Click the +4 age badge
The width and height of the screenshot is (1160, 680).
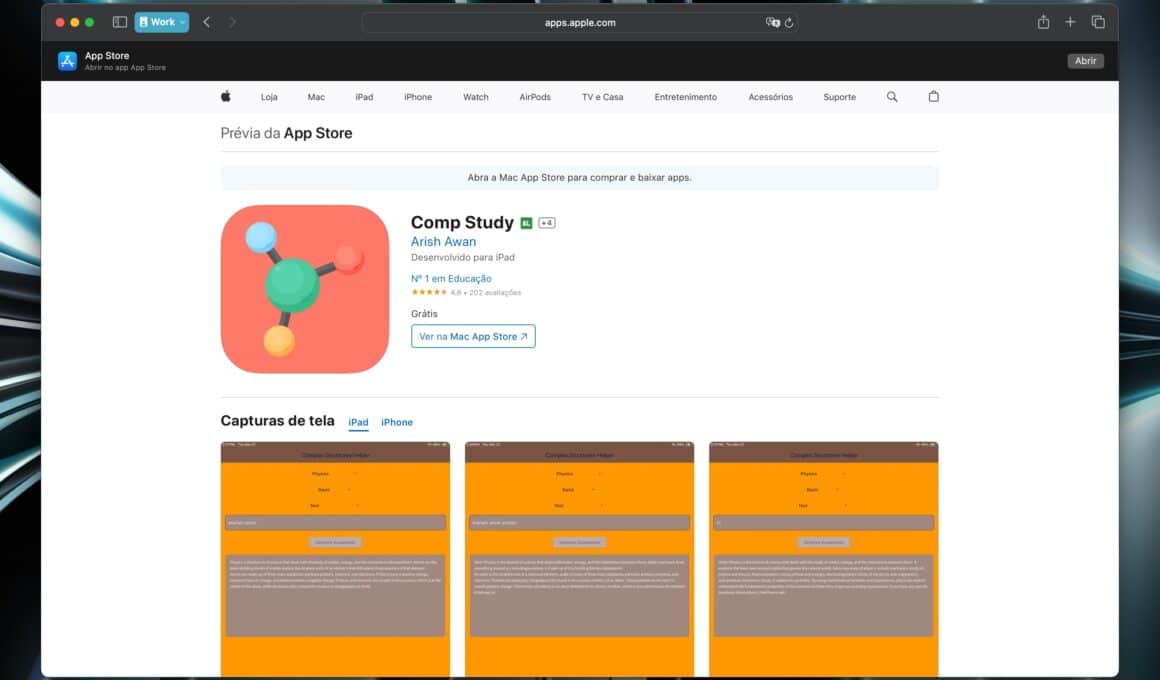(x=547, y=223)
